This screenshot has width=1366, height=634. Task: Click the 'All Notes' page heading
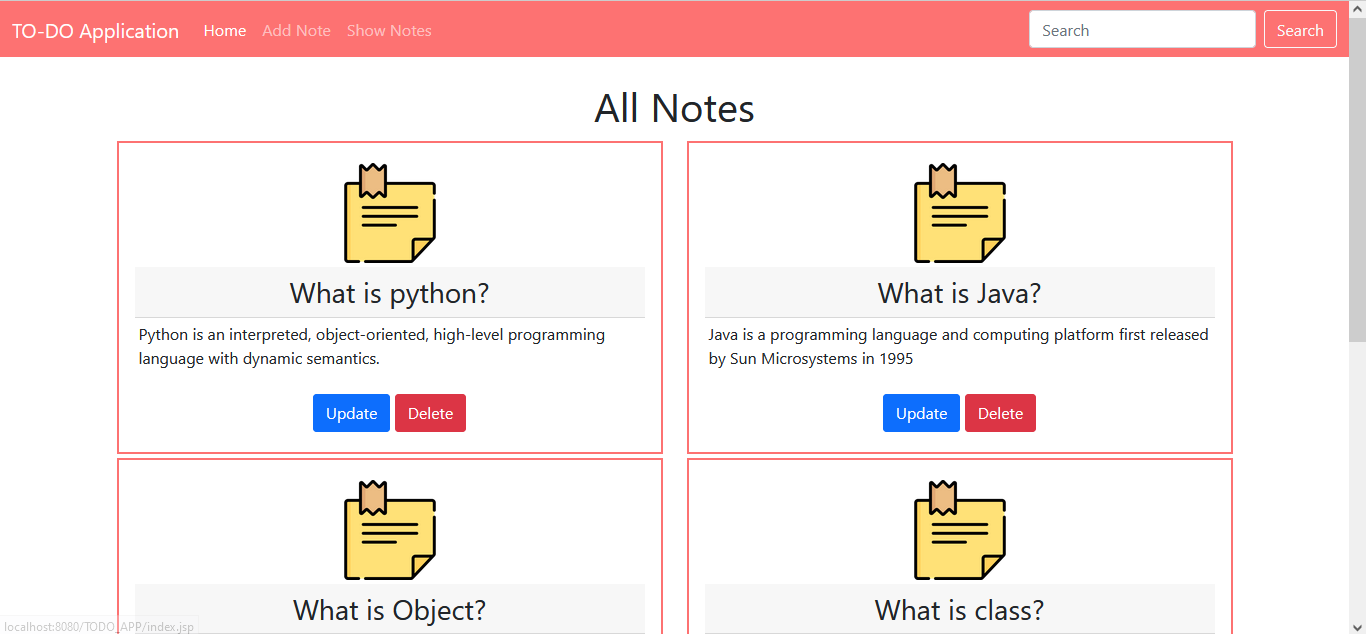[675, 108]
